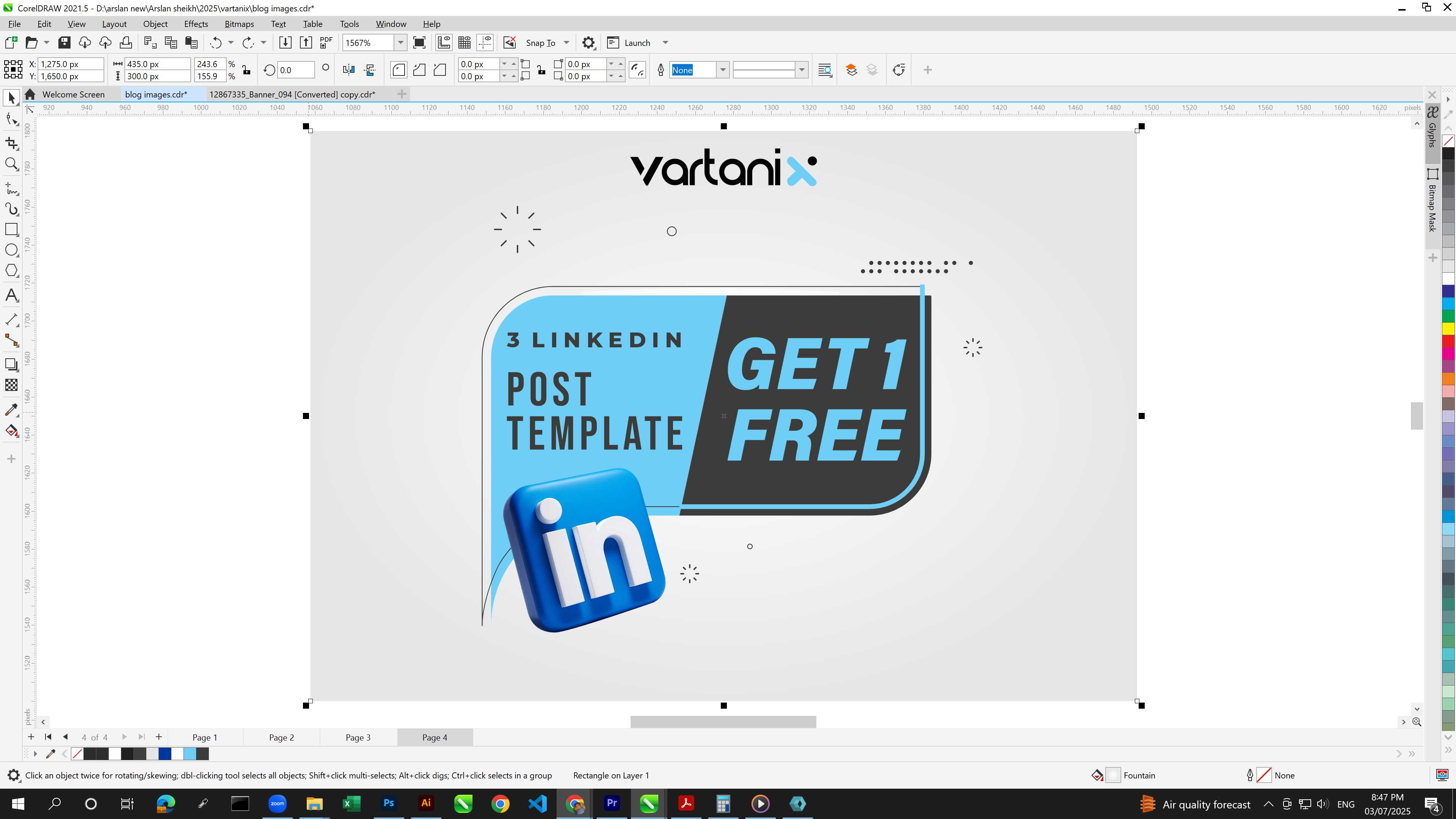Click the Publish to PDF icon
Viewport: 1456px width, 819px height.
[326, 42]
